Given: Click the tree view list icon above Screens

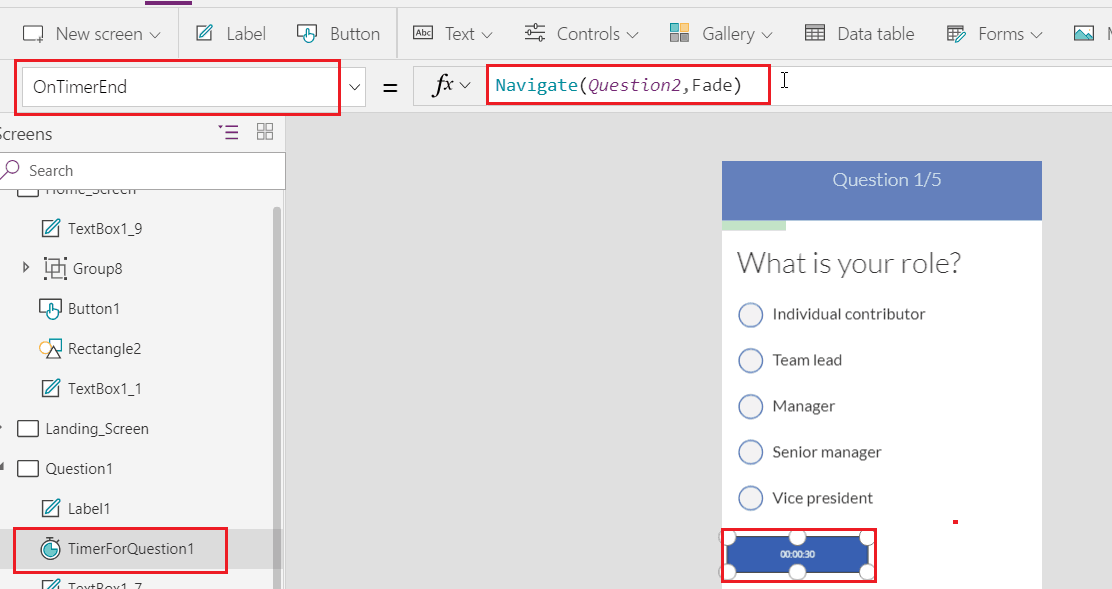Looking at the screenshot, I should click(x=229, y=132).
